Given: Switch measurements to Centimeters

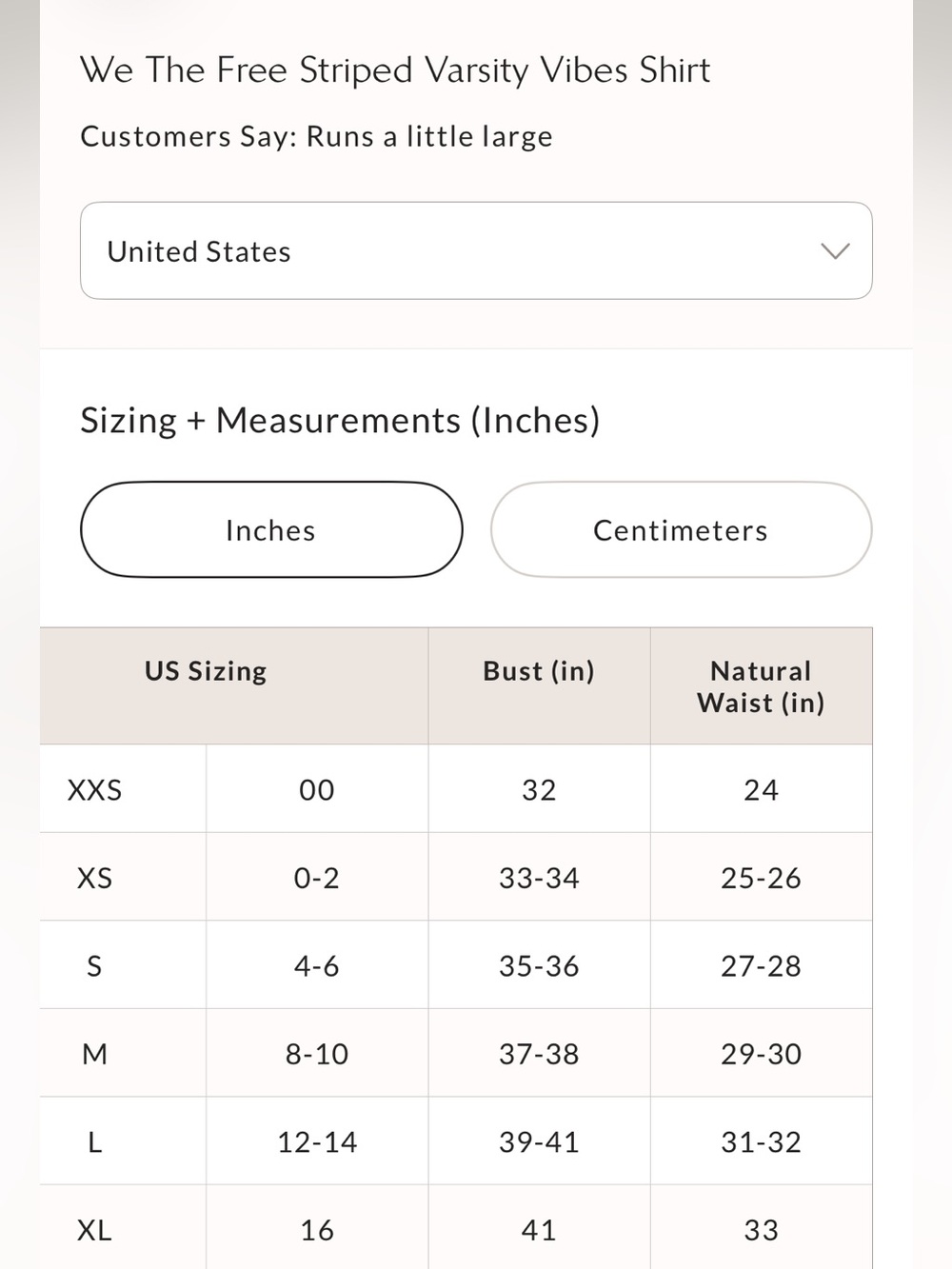Looking at the screenshot, I should point(681,529).
